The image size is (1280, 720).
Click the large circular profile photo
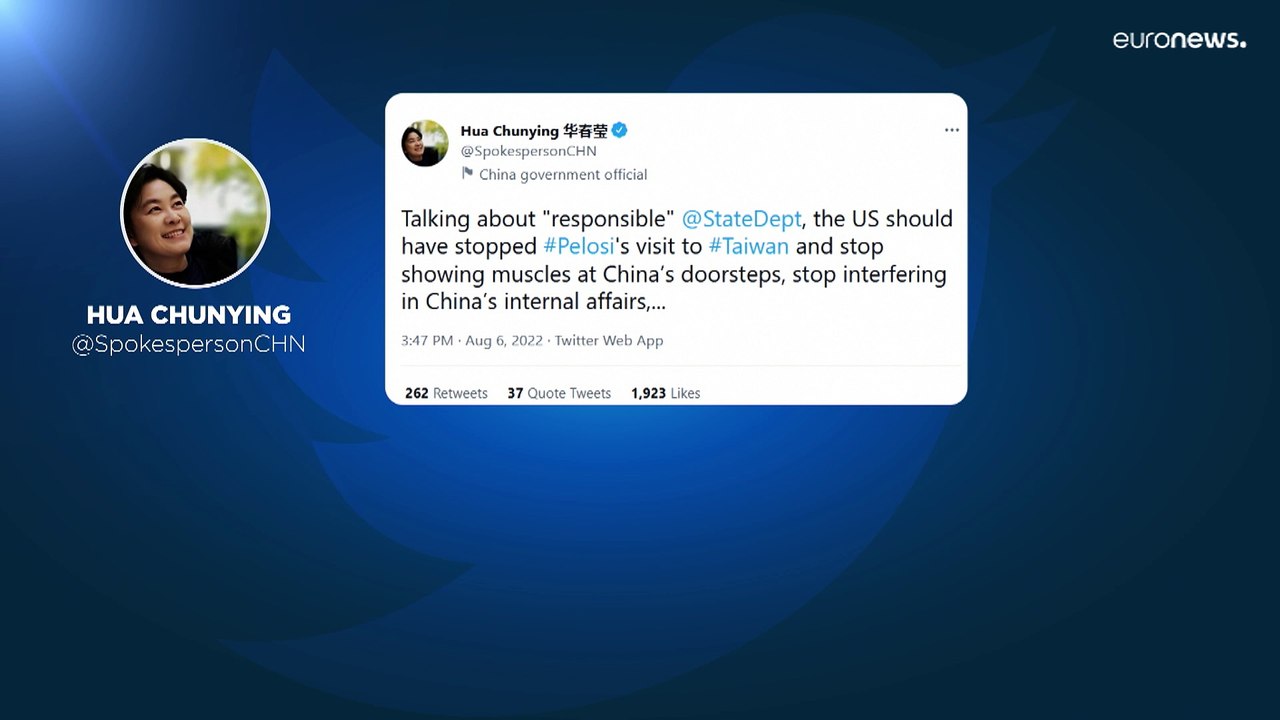[x=195, y=213]
